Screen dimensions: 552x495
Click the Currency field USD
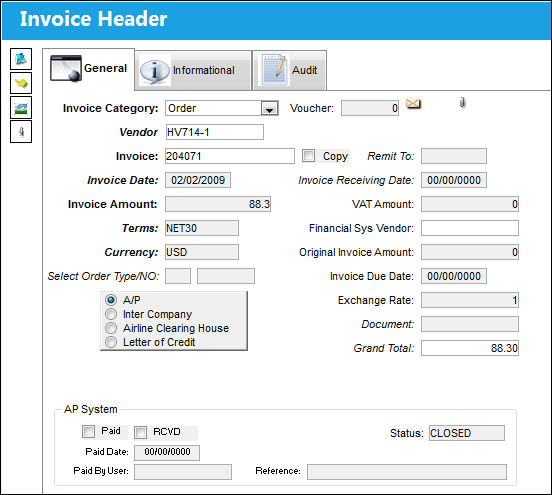(202, 252)
